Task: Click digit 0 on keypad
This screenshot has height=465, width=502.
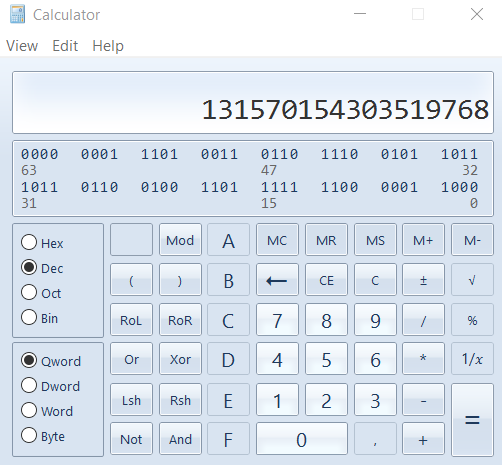Action: click(302, 439)
